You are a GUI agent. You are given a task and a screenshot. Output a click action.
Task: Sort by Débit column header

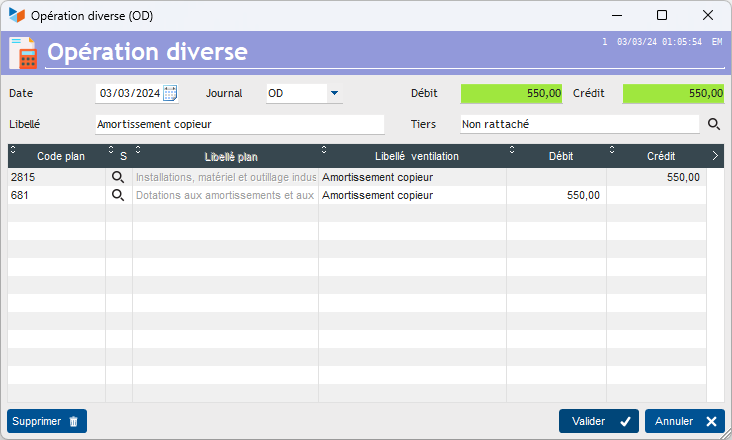click(561, 156)
